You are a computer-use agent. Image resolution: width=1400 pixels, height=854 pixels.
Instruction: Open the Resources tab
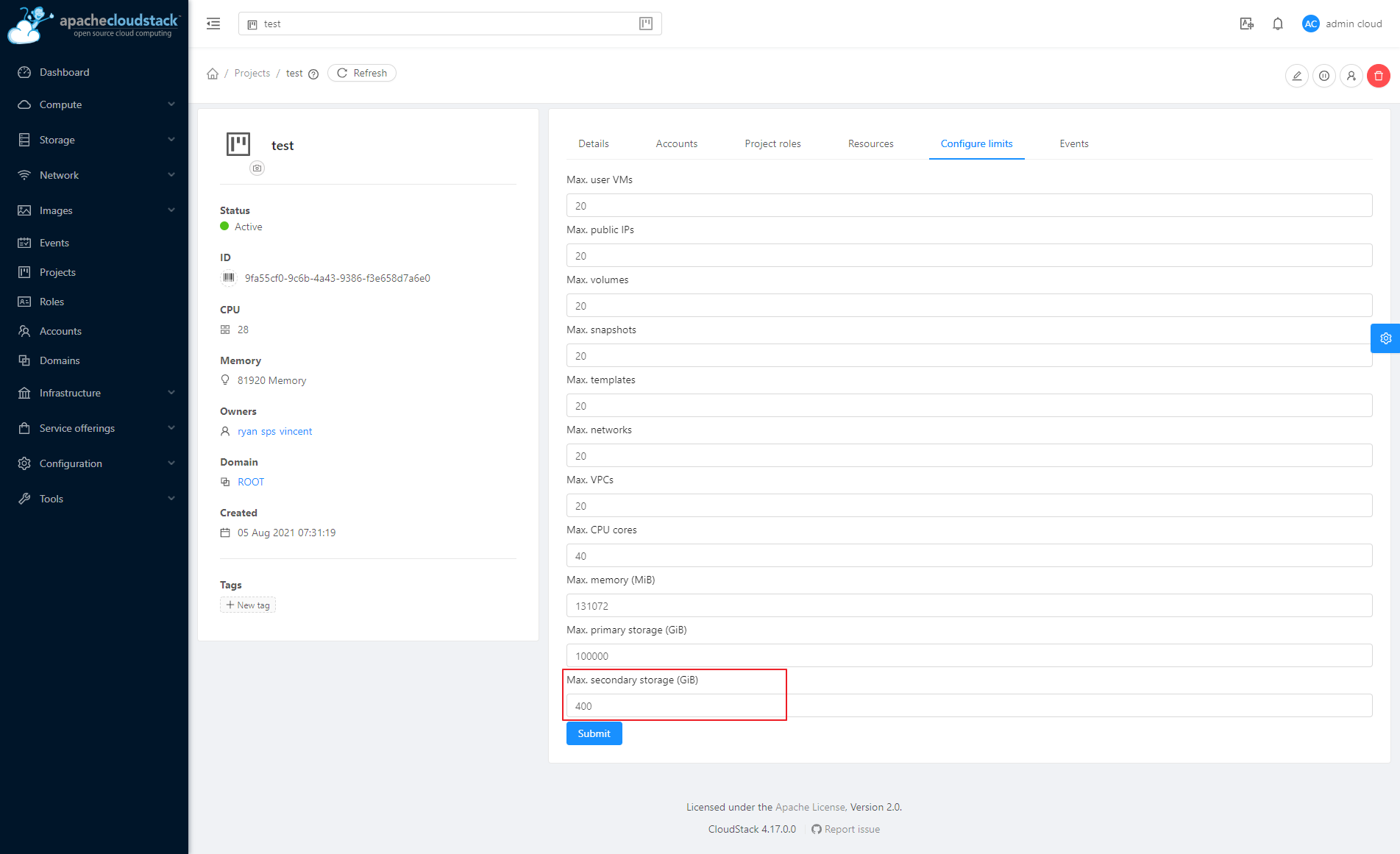870,143
